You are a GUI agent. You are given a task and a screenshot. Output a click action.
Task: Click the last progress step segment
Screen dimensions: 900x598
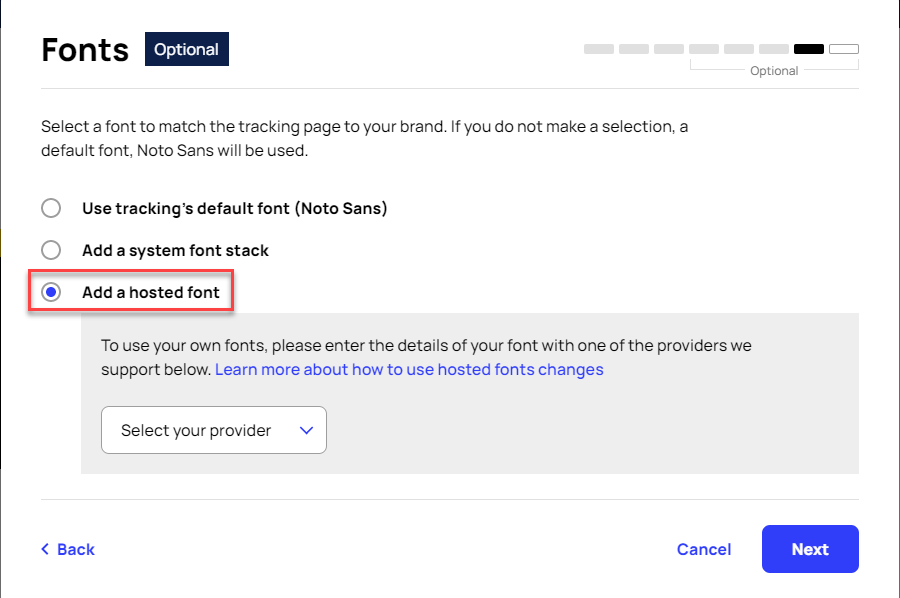[843, 48]
